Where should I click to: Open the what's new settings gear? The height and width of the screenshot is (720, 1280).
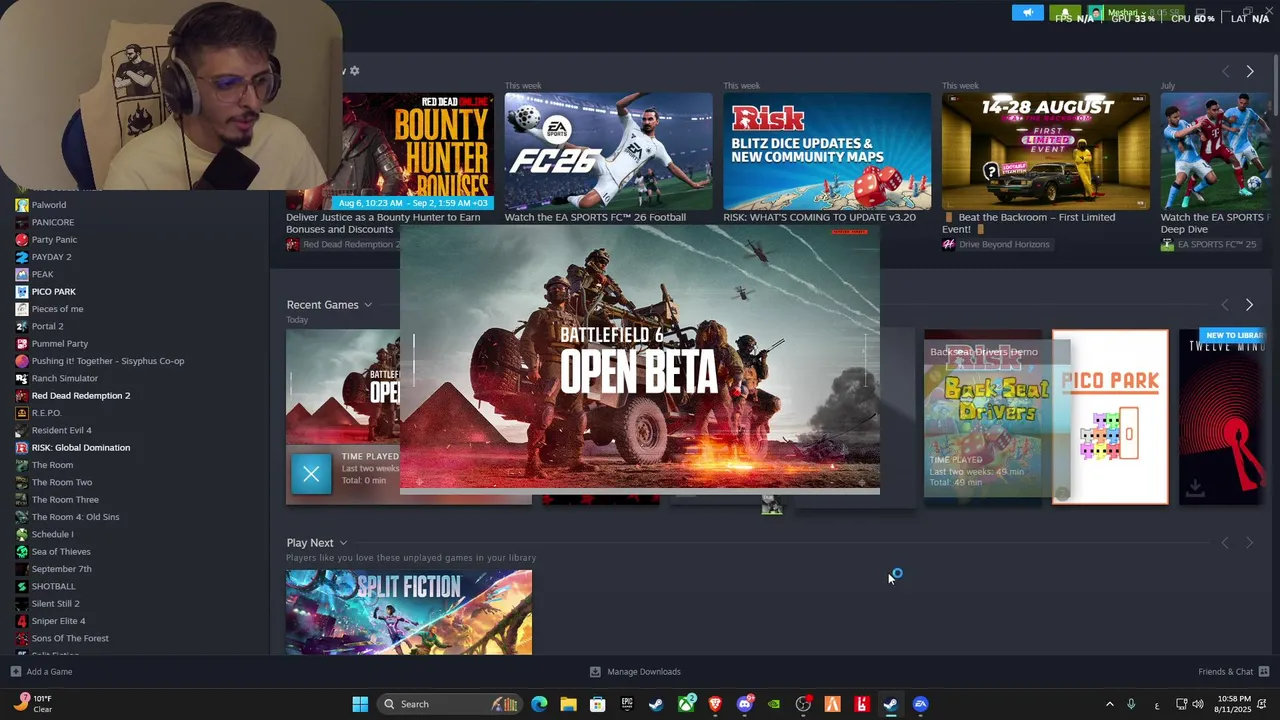[x=354, y=71]
